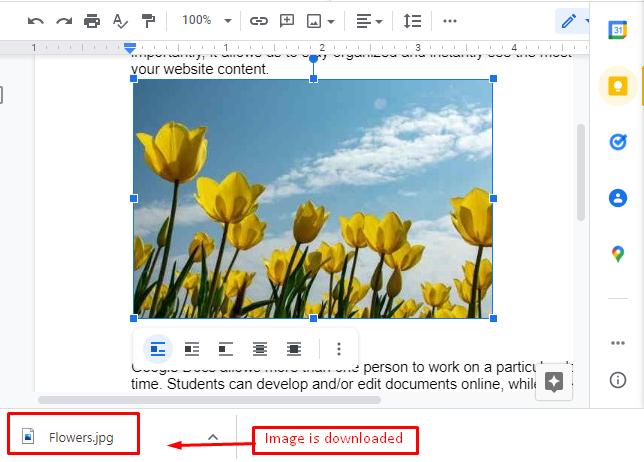Click the vertical scrollbar
The image size is (644, 462).
coord(580,172)
